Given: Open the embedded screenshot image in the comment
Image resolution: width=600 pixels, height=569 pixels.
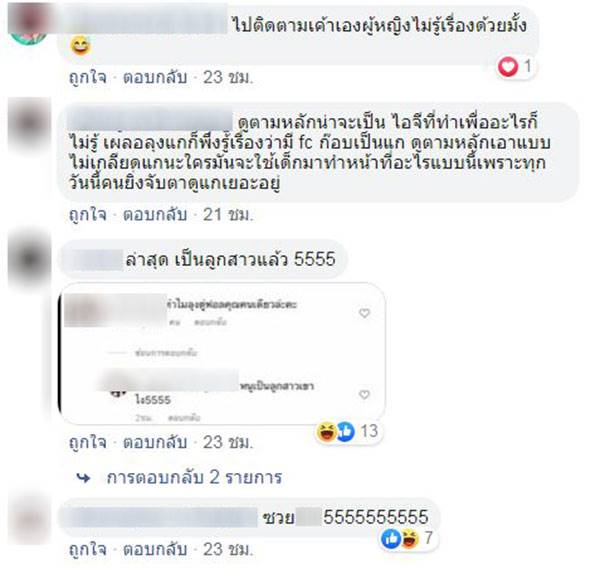Looking at the screenshot, I should click(222, 354).
